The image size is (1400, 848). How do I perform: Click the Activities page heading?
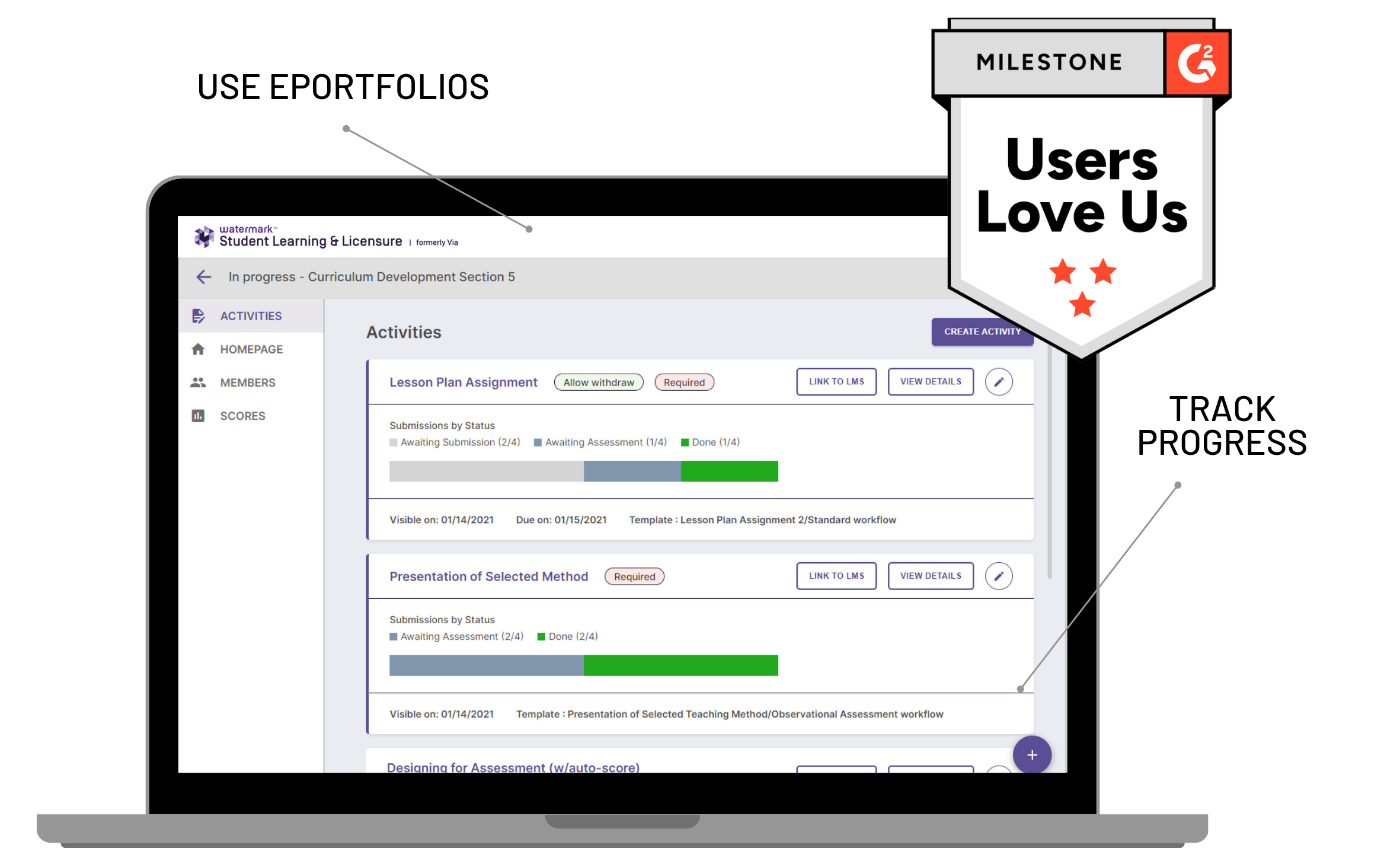[x=404, y=332]
